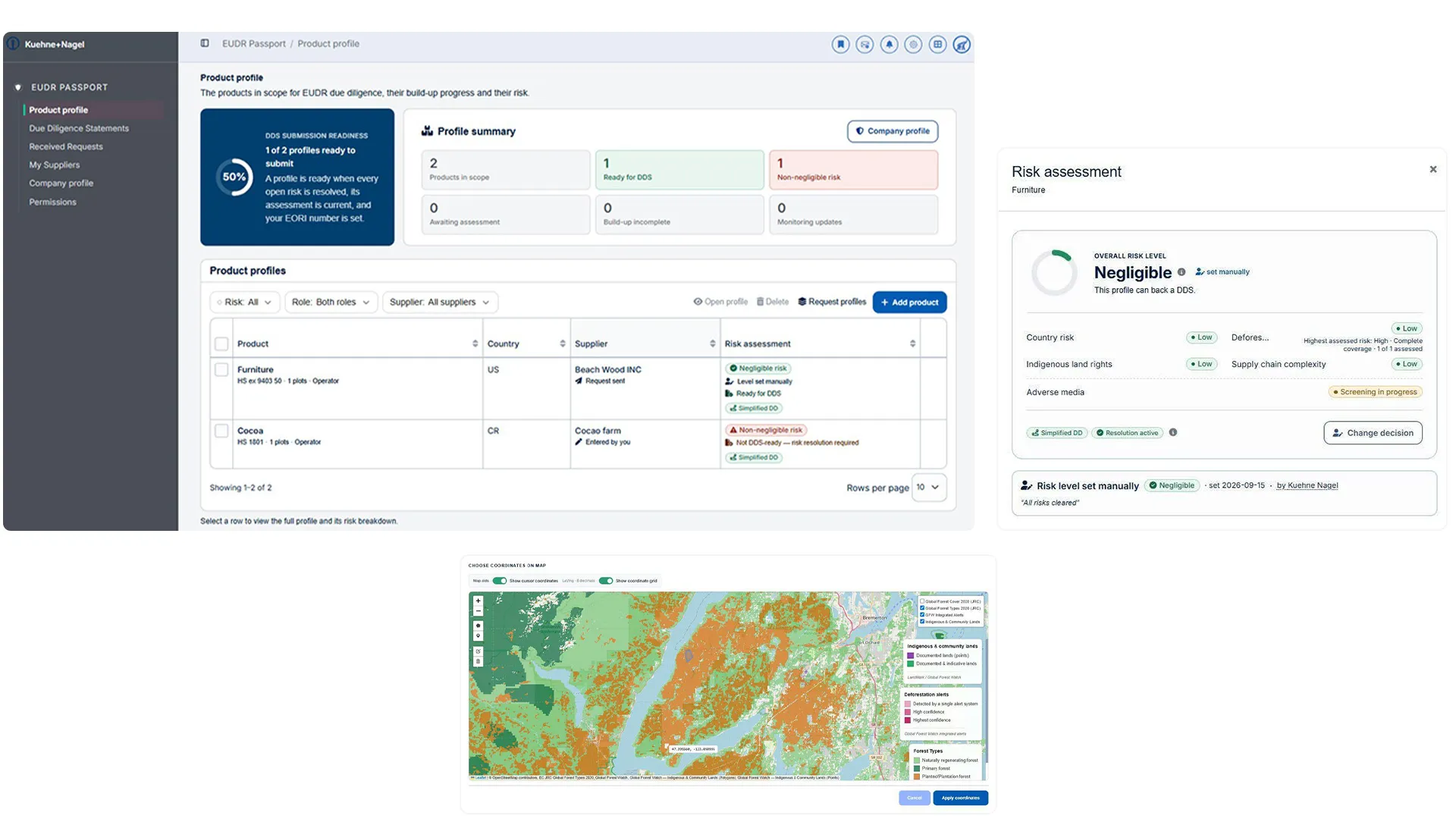Open the Supplier: All suppliers dropdown
The height and width of the screenshot is (819, 1456).
[440, 302]
